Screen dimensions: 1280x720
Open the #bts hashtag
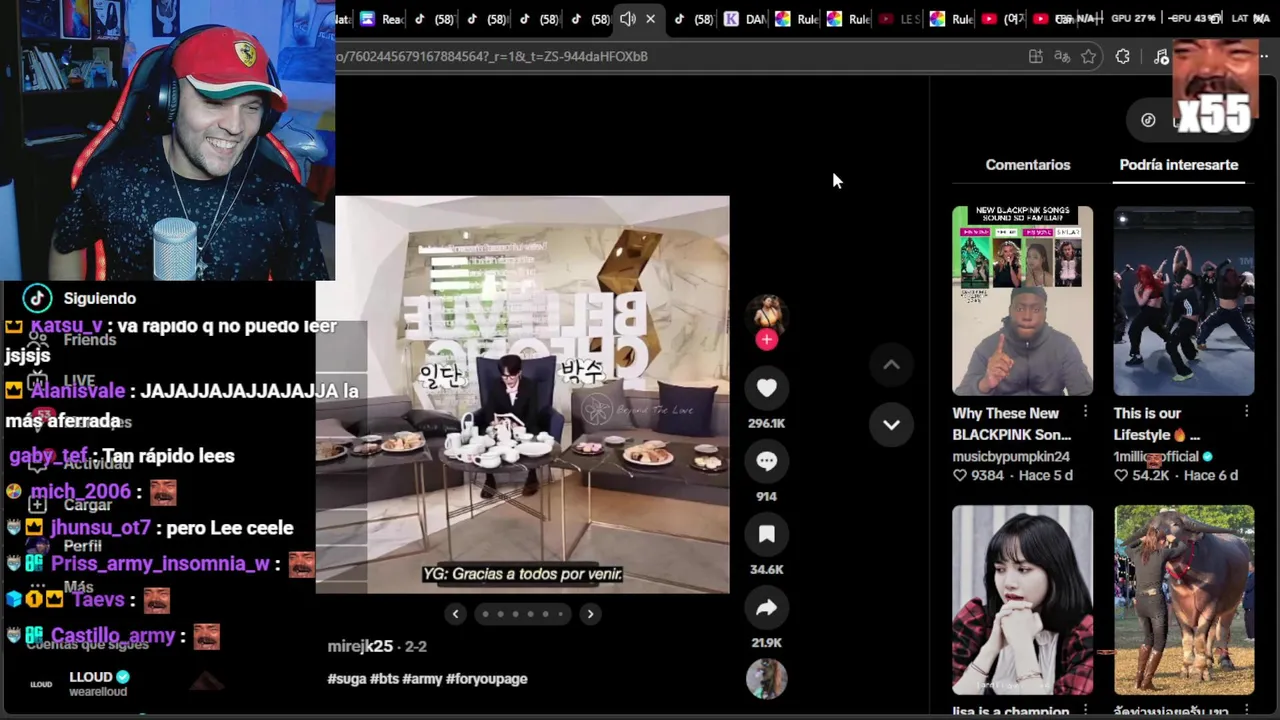coord(385,679)
